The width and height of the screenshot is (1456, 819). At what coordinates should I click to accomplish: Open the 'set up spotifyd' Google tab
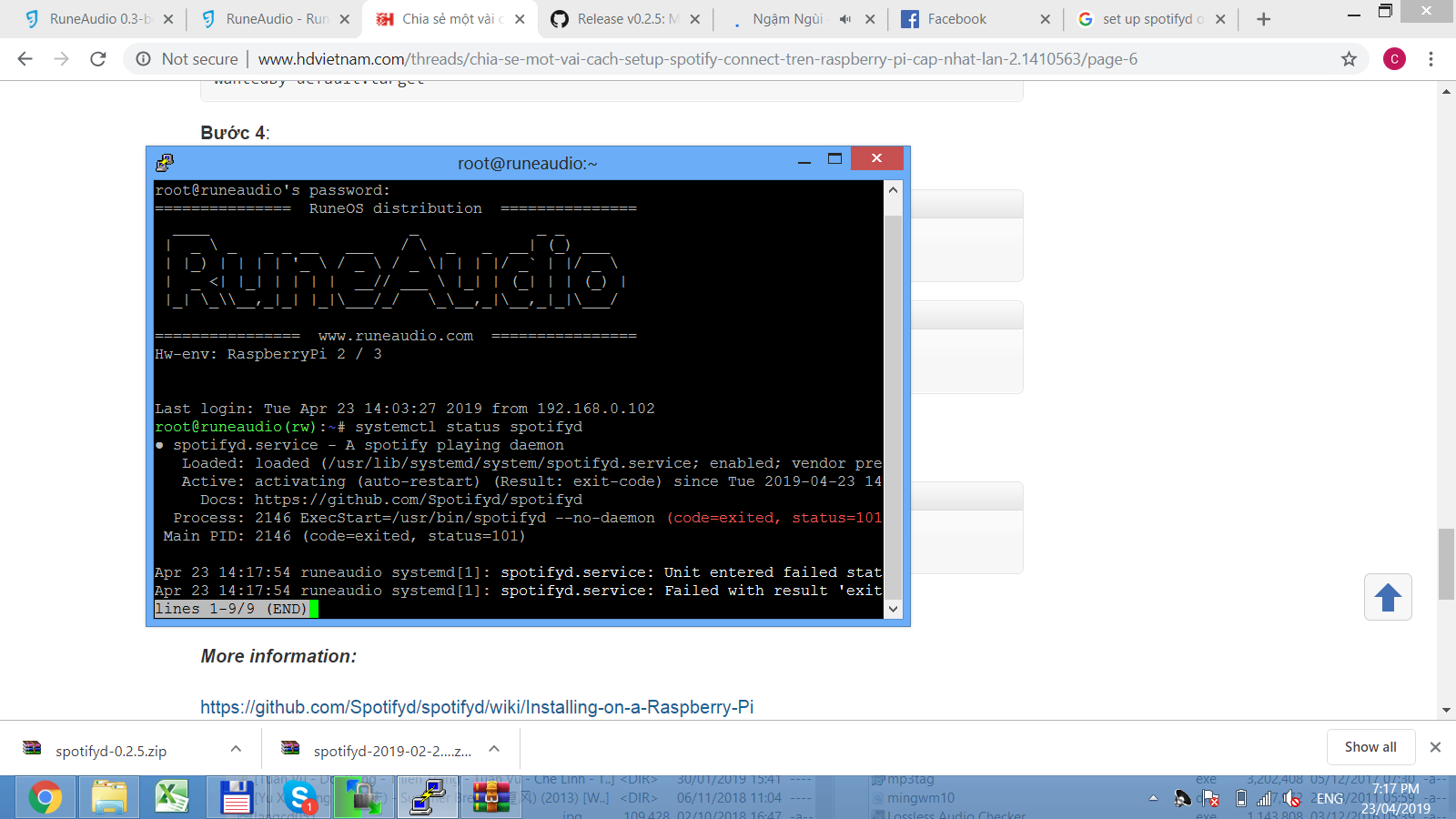click(1152, 19)
